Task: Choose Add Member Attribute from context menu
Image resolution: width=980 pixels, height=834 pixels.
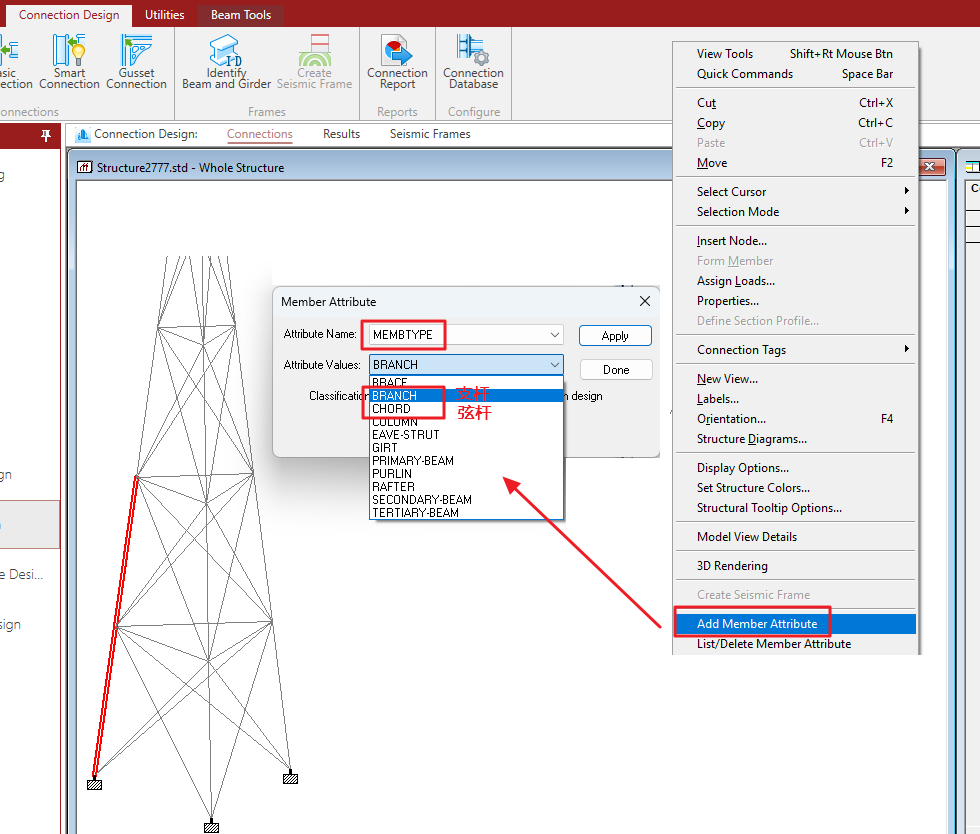Action: [757, 624]
